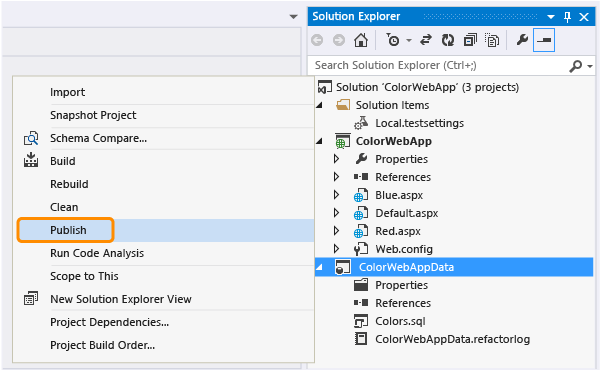Collapse the ColorWebAppData project node
Screen dimensions: 600x370
point(320,267)
